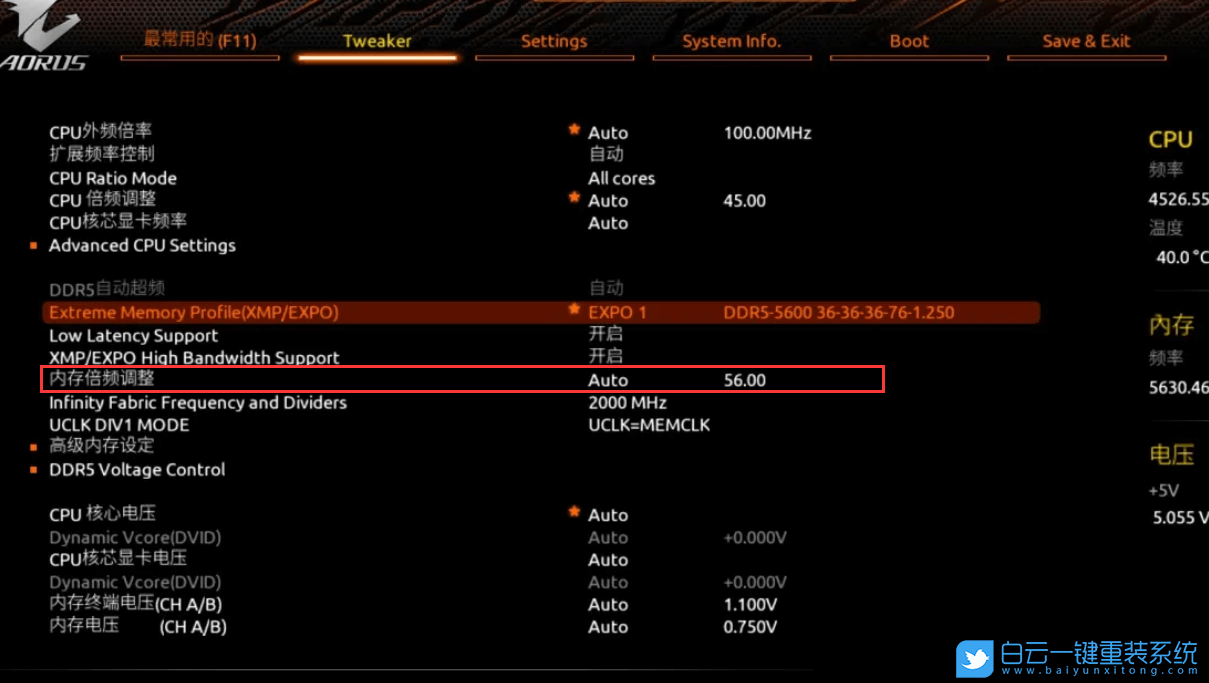The height and width of the screenshot is (683, 1209).
Task: Click the star icon beside CPU 倍频调整
Action: (574, 198)
